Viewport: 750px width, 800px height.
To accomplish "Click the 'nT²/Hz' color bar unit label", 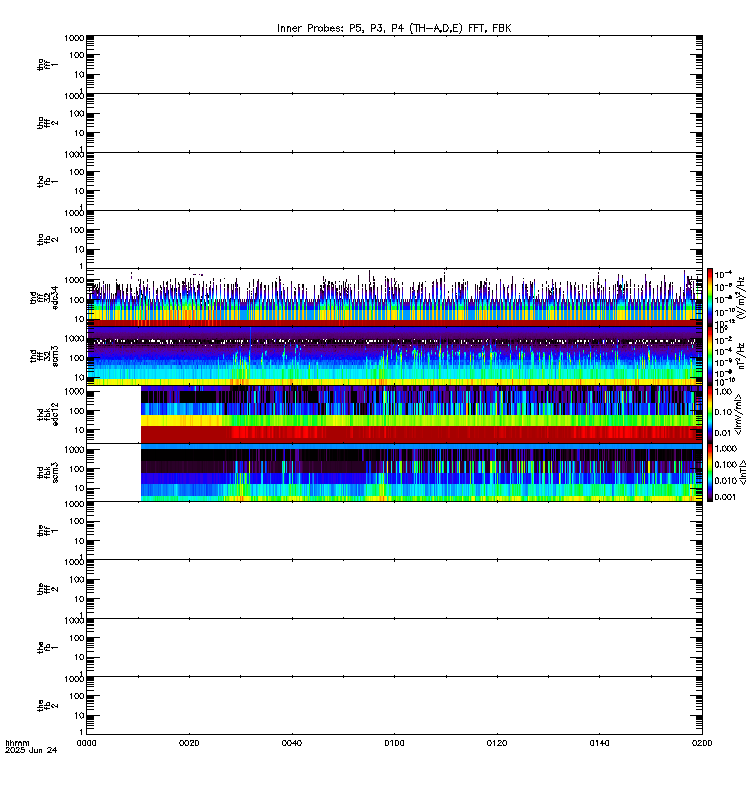I will [x=741, y=356].
